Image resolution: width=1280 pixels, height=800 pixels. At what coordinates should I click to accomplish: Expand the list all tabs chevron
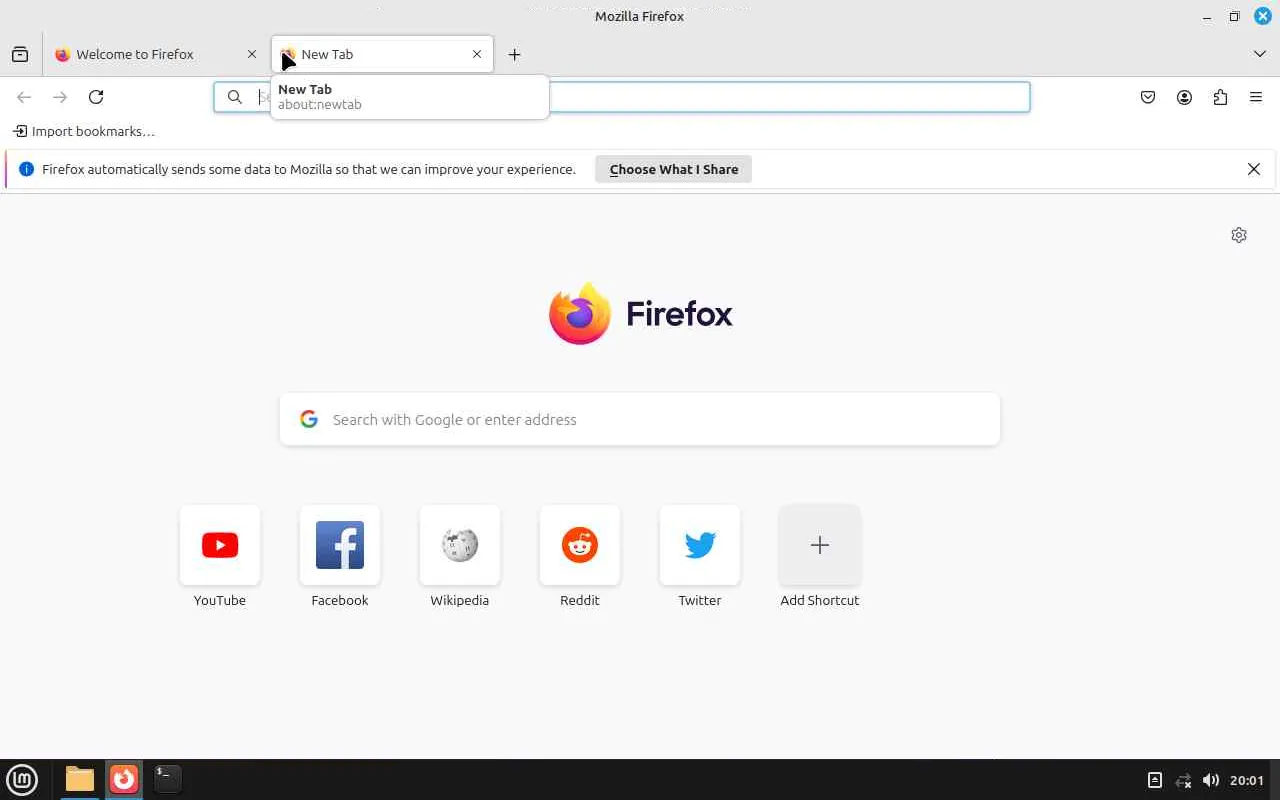1259,54
